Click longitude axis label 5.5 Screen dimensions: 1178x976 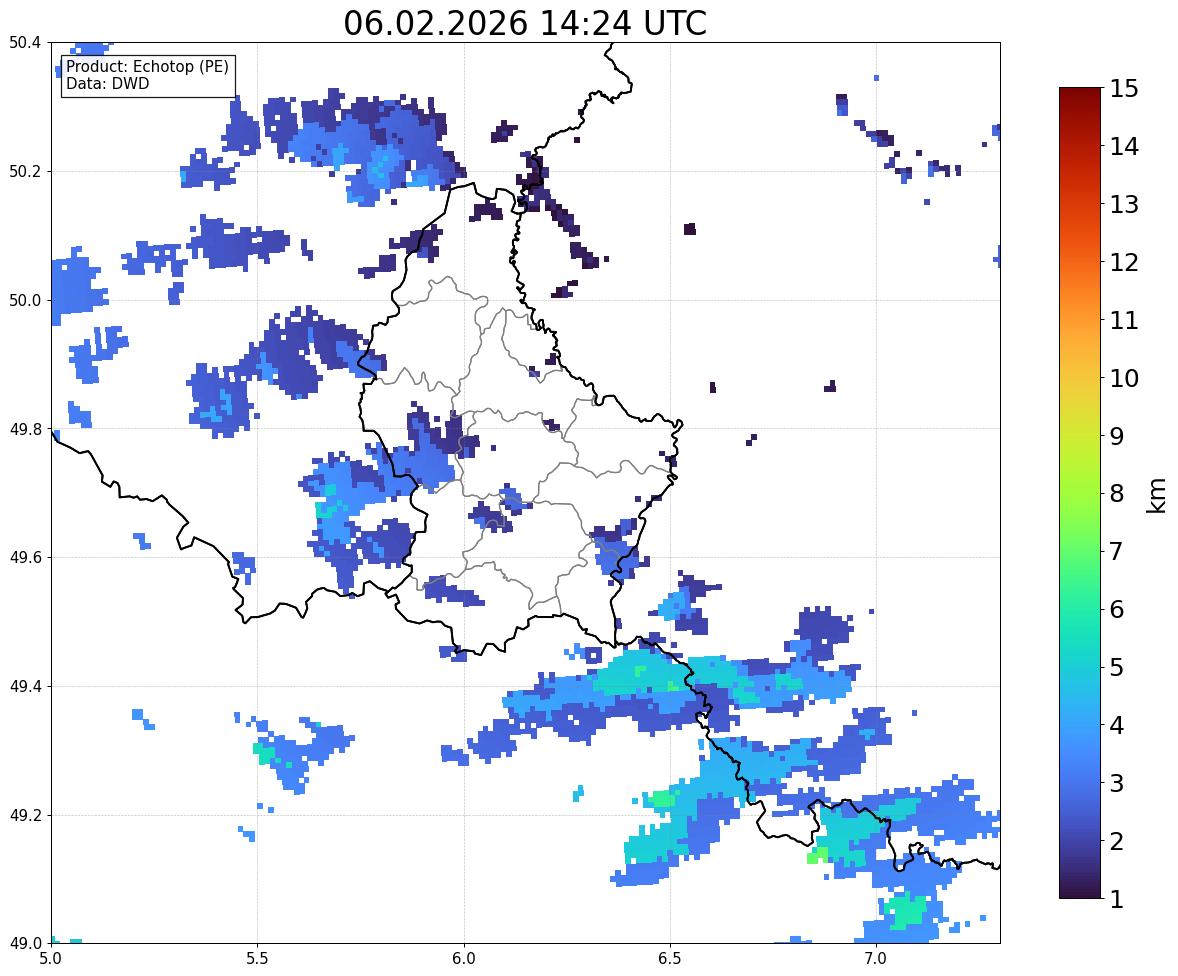(x=257, y=959)
